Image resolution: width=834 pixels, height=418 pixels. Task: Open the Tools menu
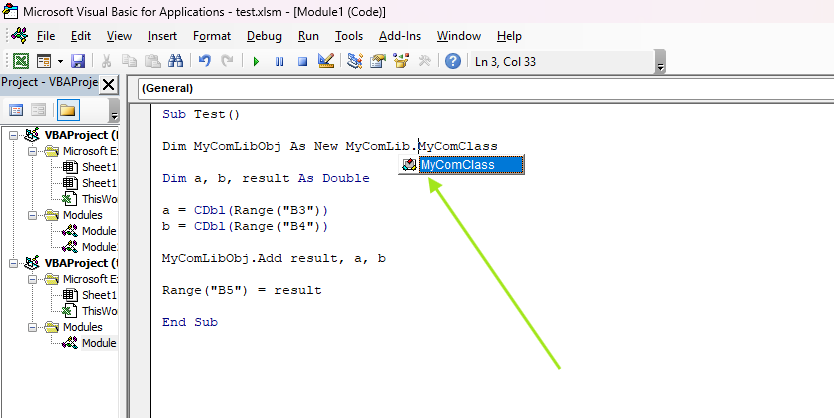click(349, 36)
